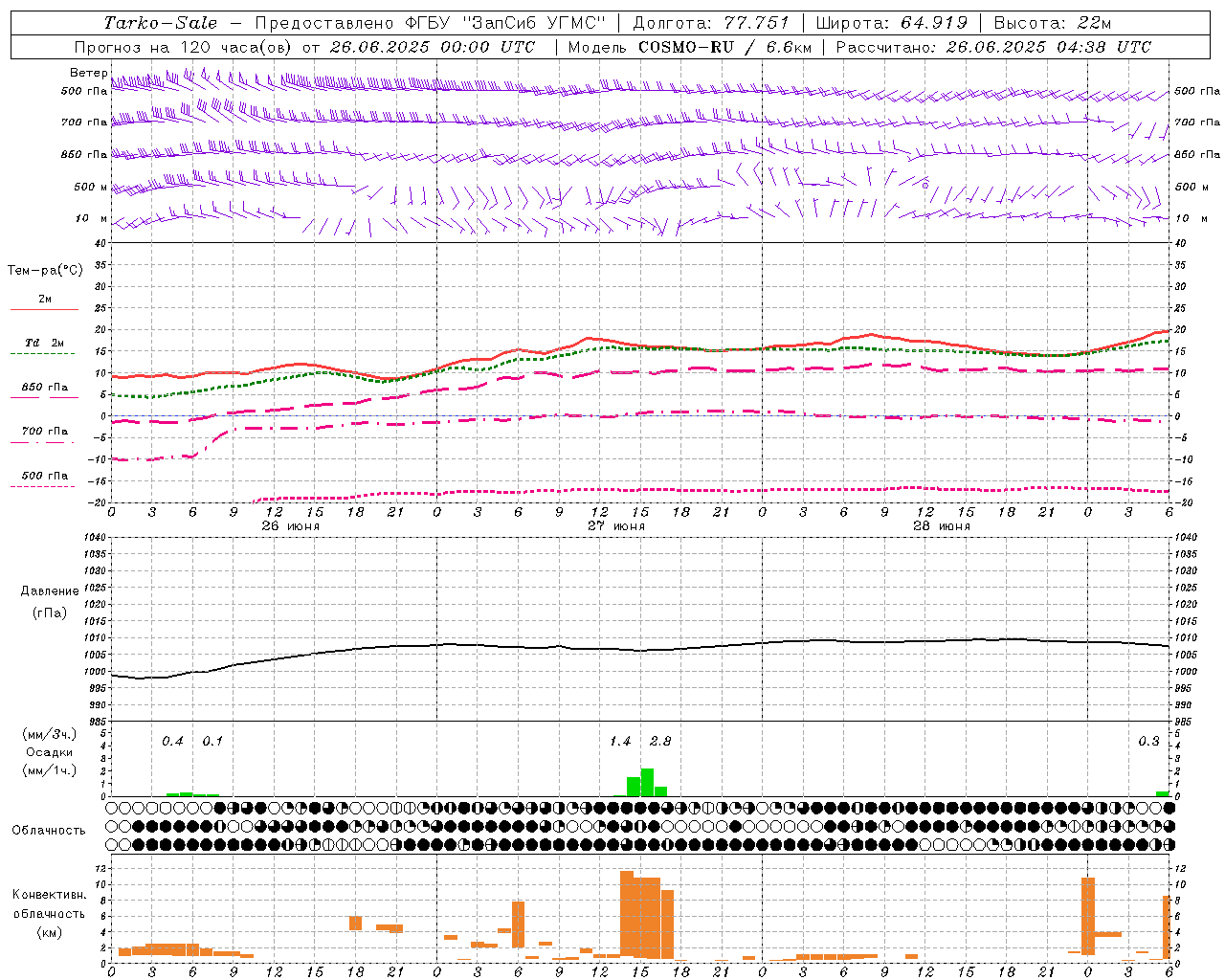Image resolution: width=1225 pixels, height=980 pixels.
Task: Click the Давление pressure panel label
Action: [50, 591]
